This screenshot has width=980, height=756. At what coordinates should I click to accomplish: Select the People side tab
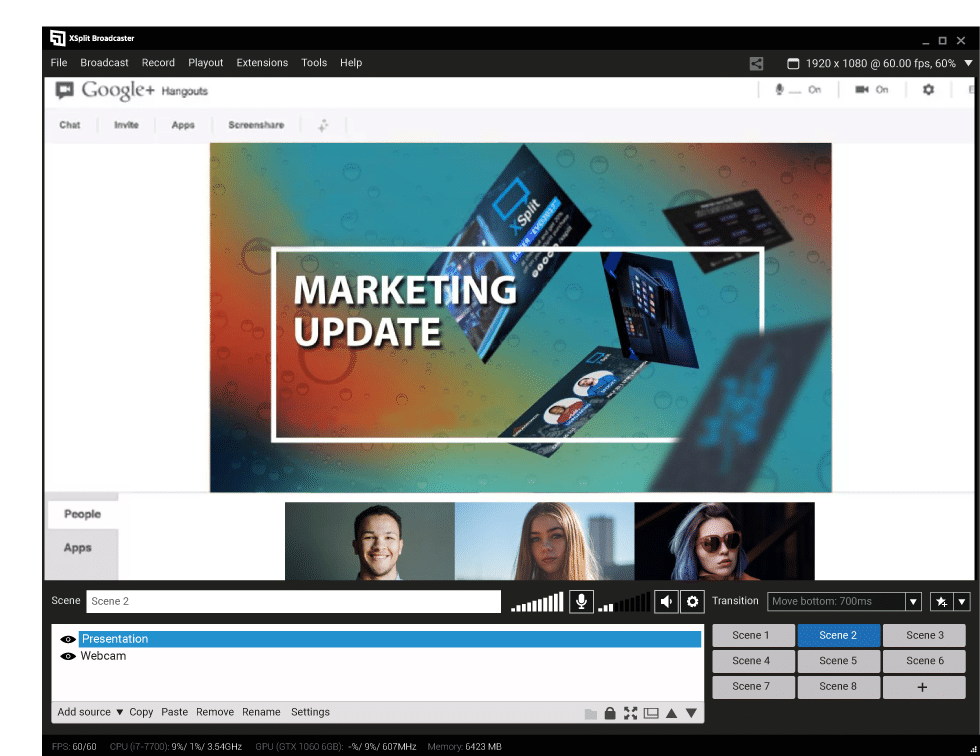[x=82, y=514]
